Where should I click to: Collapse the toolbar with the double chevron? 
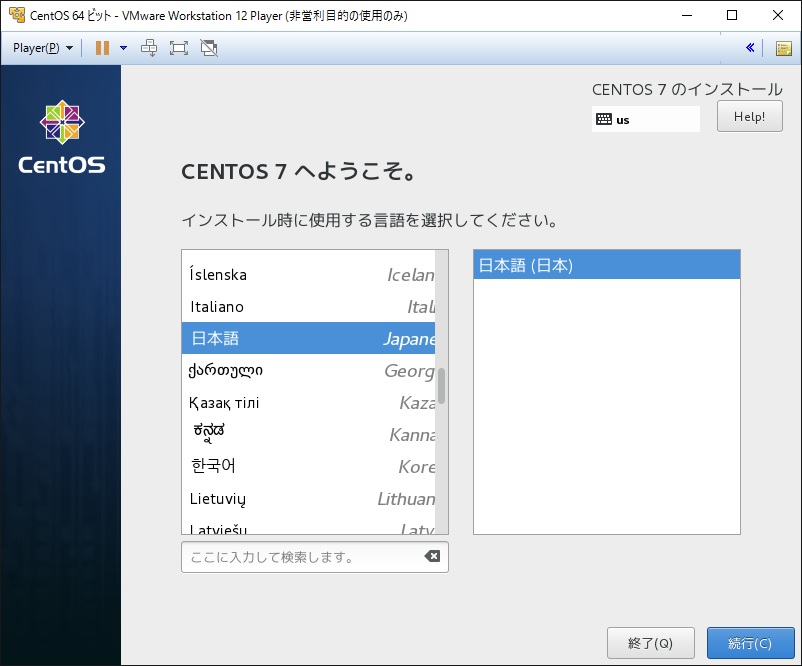point(751,47)
